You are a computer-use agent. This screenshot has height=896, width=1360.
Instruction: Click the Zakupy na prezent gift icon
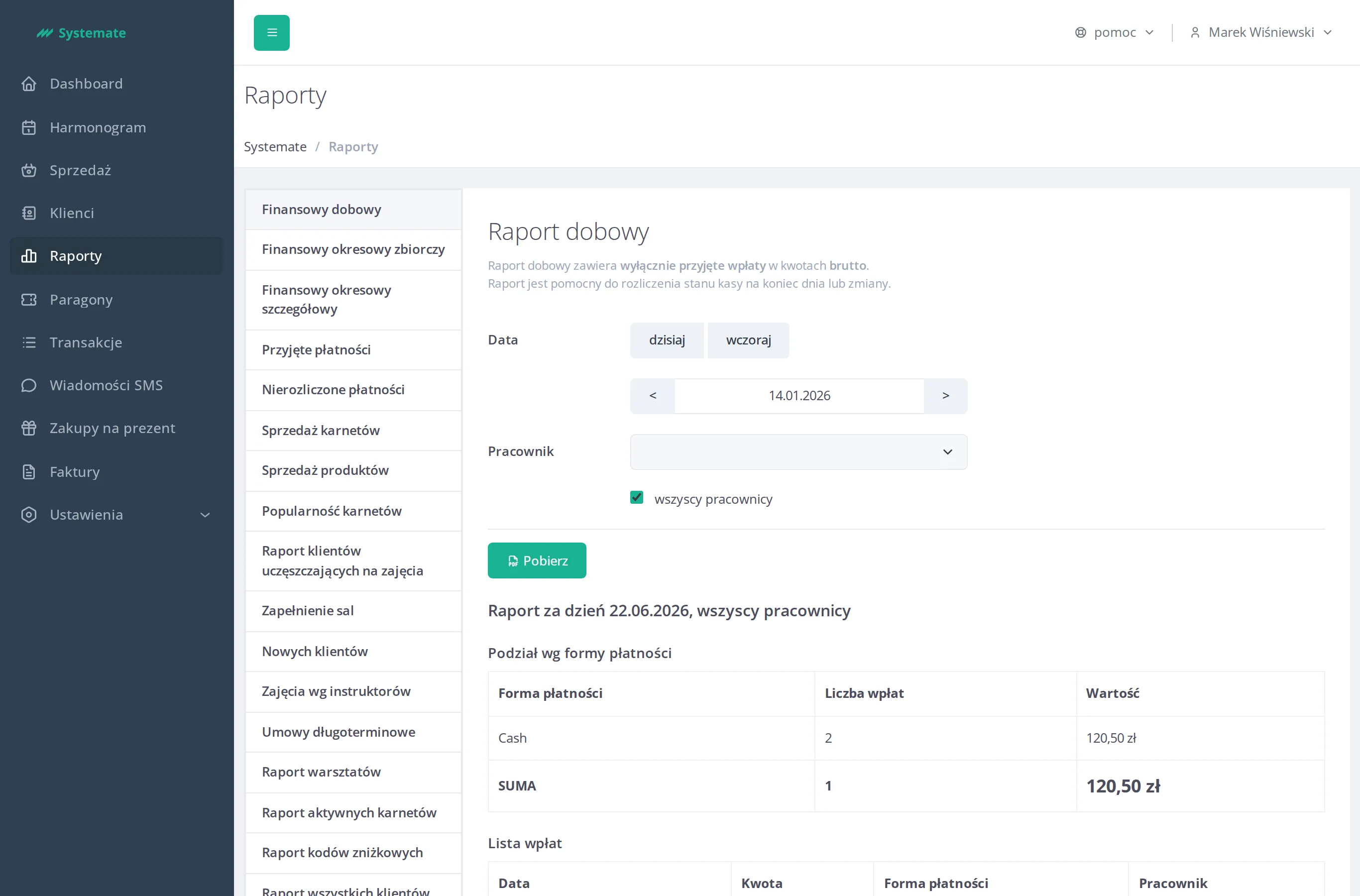[28, 428]
